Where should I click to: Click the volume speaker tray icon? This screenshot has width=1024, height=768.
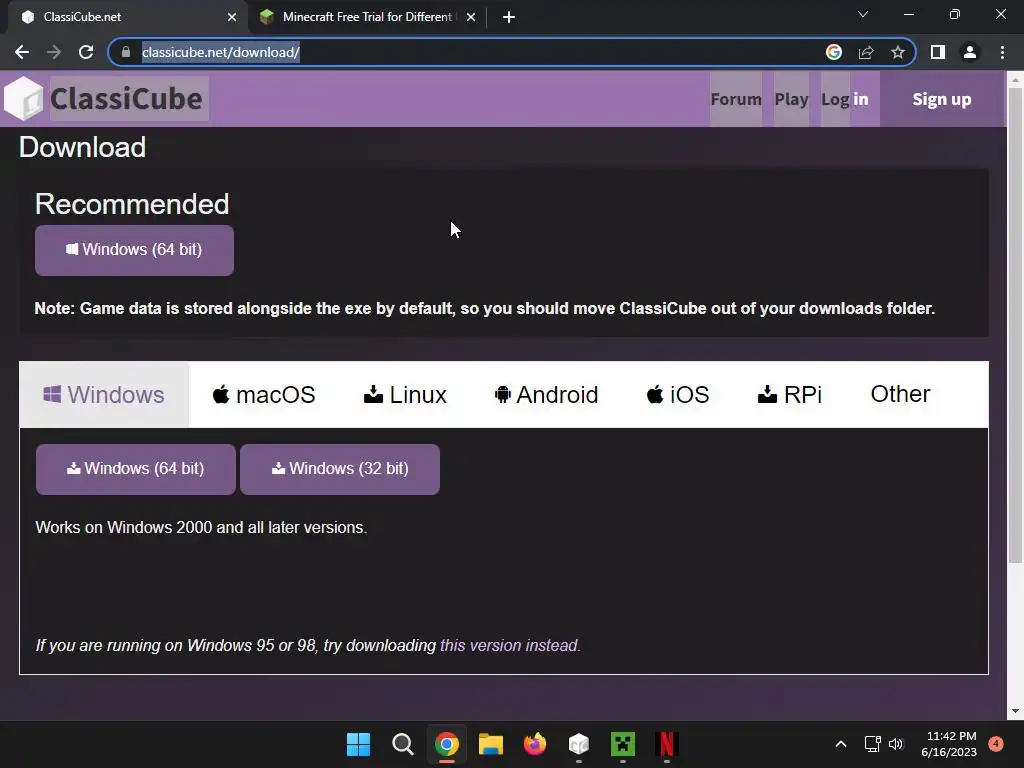[x=896, y=744]
